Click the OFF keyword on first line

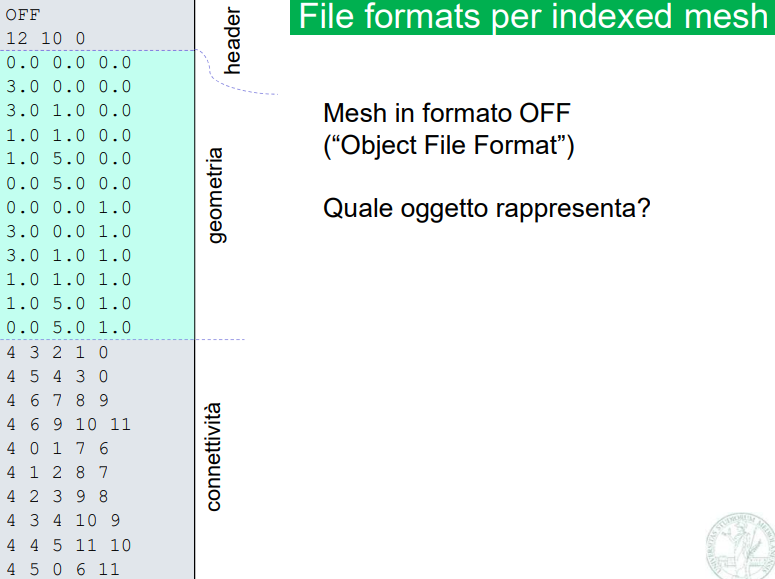click(23, 14)
